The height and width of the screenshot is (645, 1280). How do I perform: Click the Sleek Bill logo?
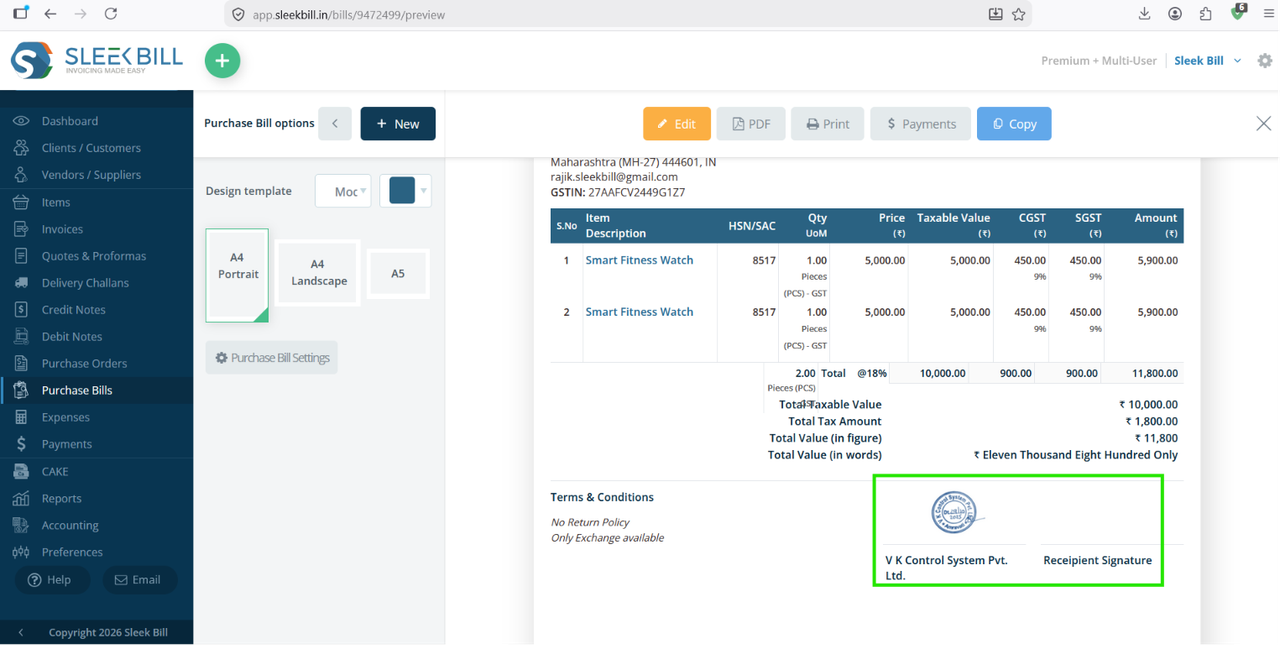tap(97, 61)
